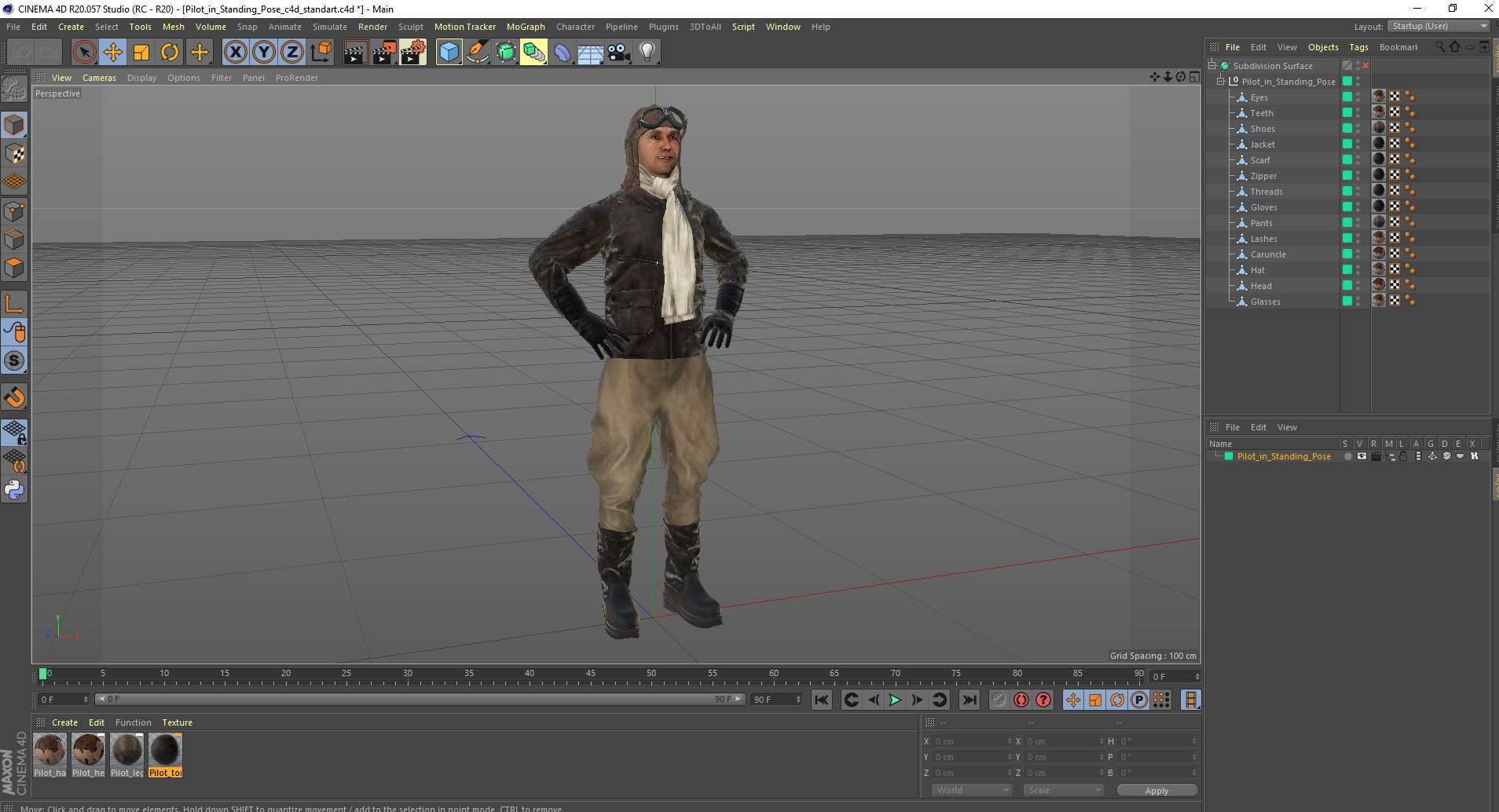1499x812 pixels.
Task: Click frame 45 on the timeline ruler
Action: [x=591, y=675]
